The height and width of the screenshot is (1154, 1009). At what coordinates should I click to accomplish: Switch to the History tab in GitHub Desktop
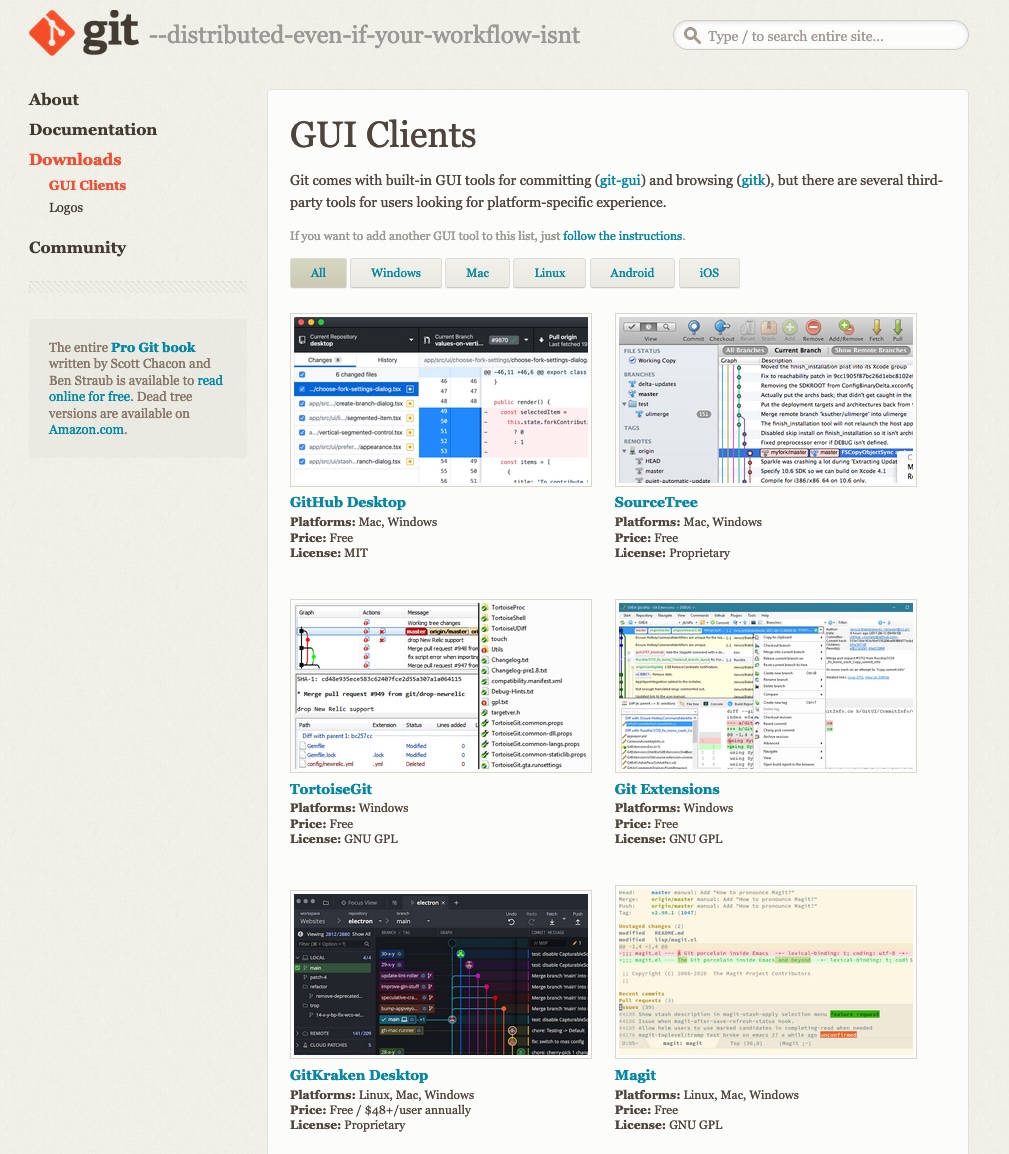[388, 360]
